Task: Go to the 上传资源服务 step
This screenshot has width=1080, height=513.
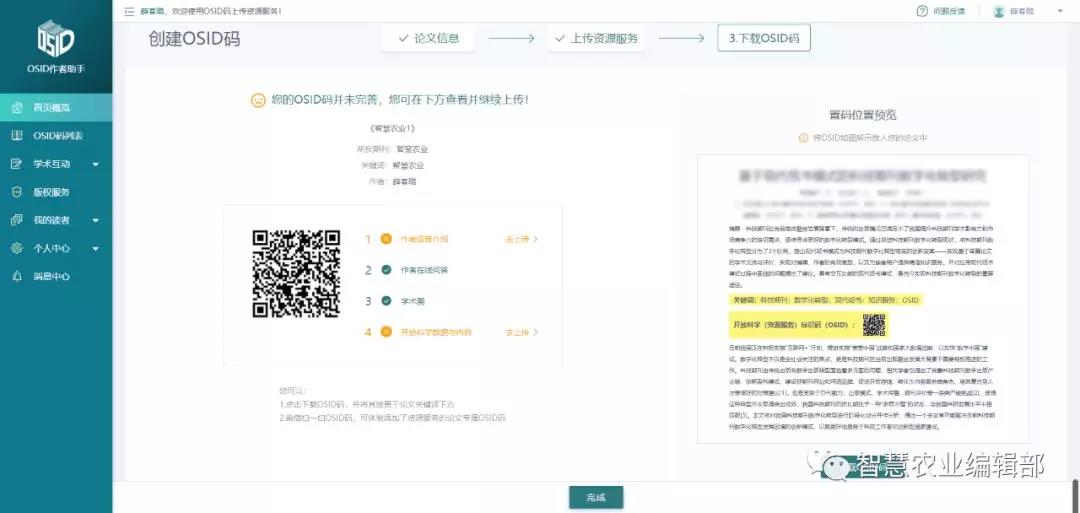Action: pyautogui.click(x=596, y=38)
